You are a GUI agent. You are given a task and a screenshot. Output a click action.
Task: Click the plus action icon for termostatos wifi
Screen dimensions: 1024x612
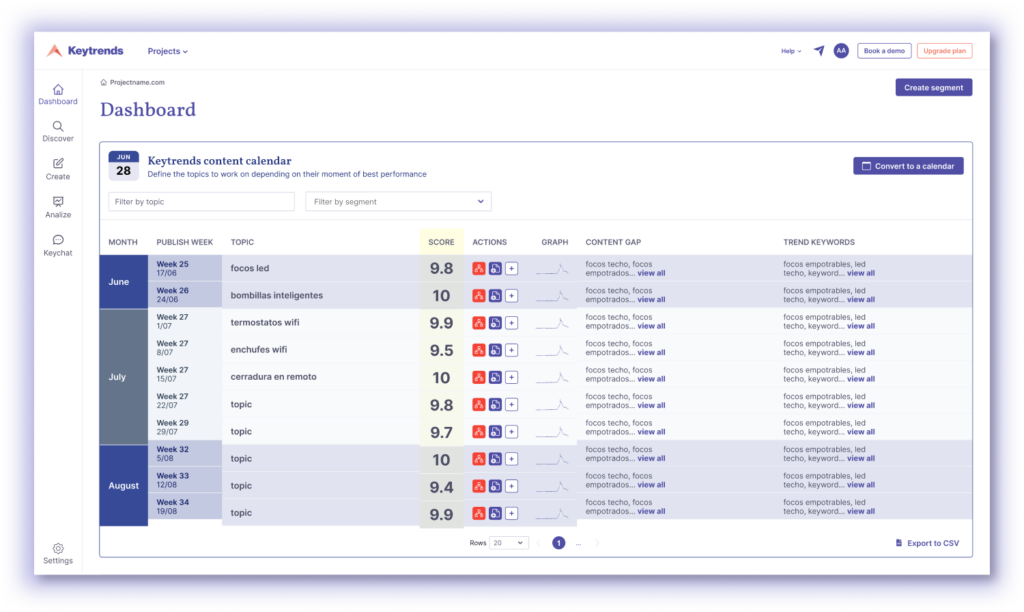(512, 322)
